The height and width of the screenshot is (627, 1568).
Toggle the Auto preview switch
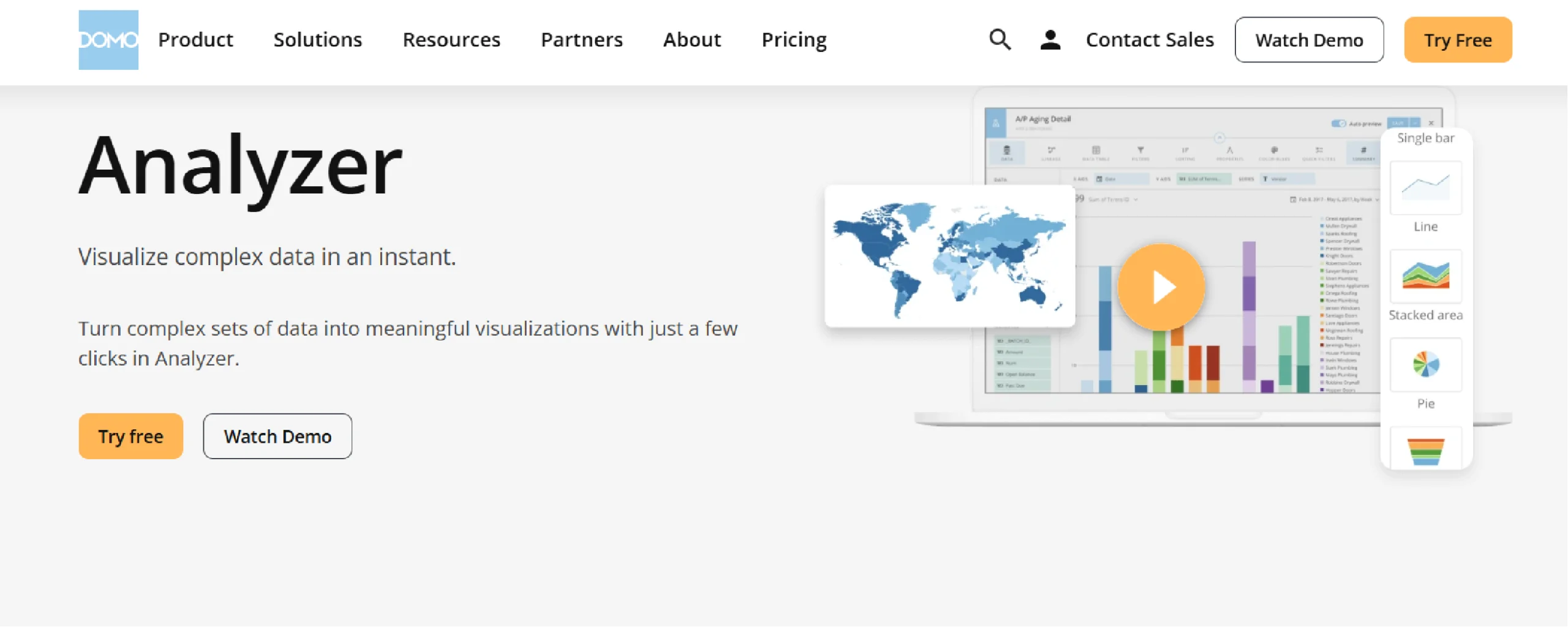(x=1339, y=123)
